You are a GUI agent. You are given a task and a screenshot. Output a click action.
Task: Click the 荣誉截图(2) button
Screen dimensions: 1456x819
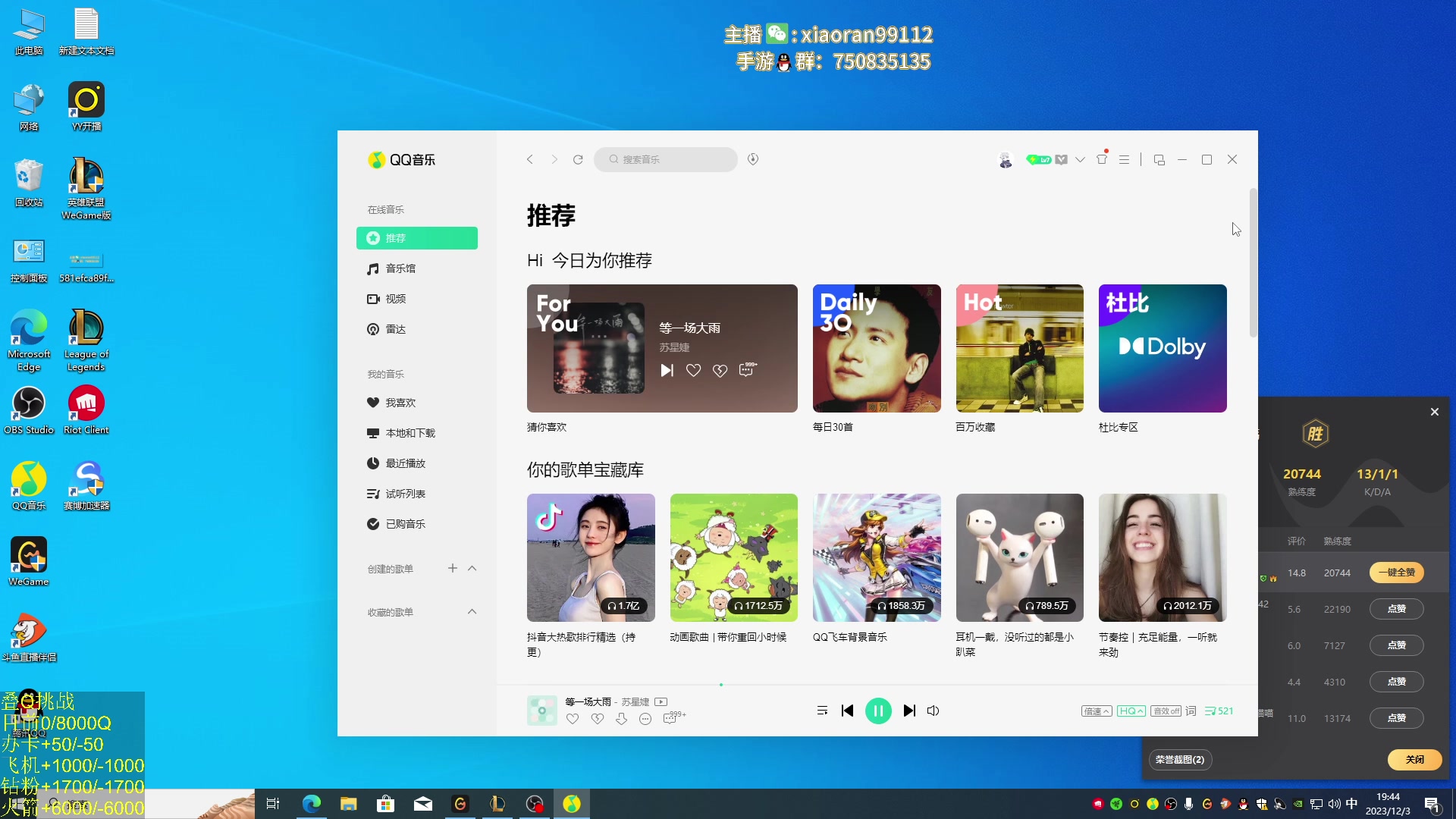pyautogui.click(x=1179, y=760)
